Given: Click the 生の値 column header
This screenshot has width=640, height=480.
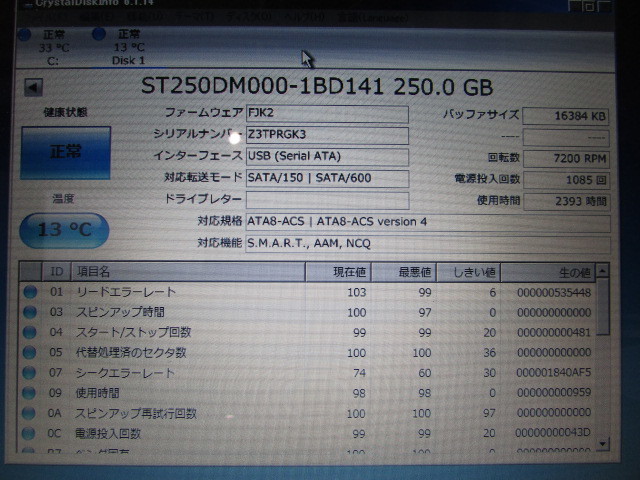Looking at the screenshot, I should click(x=548, y=272).
